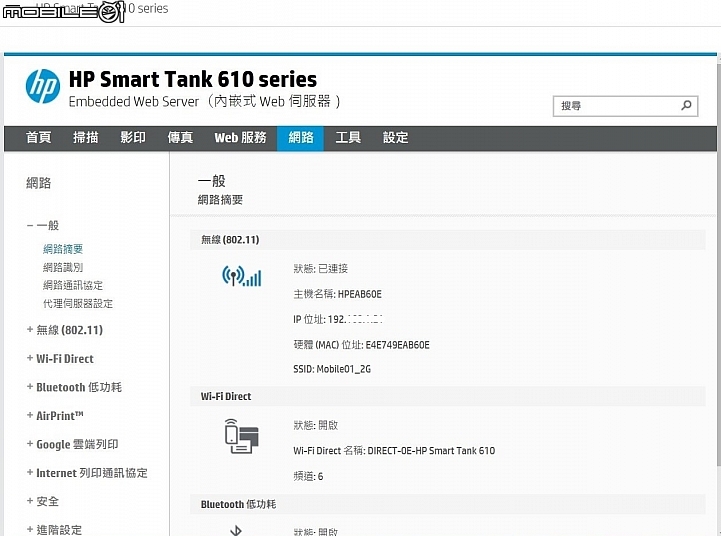Click the HP Smart Tank 610 series title

coord(193,79)
